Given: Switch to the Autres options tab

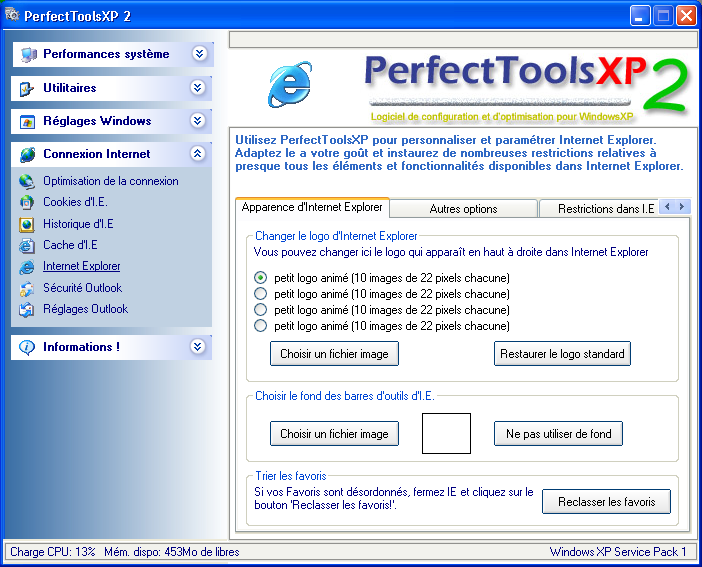Looking at the screenshot, I should [x=463, y=209].
